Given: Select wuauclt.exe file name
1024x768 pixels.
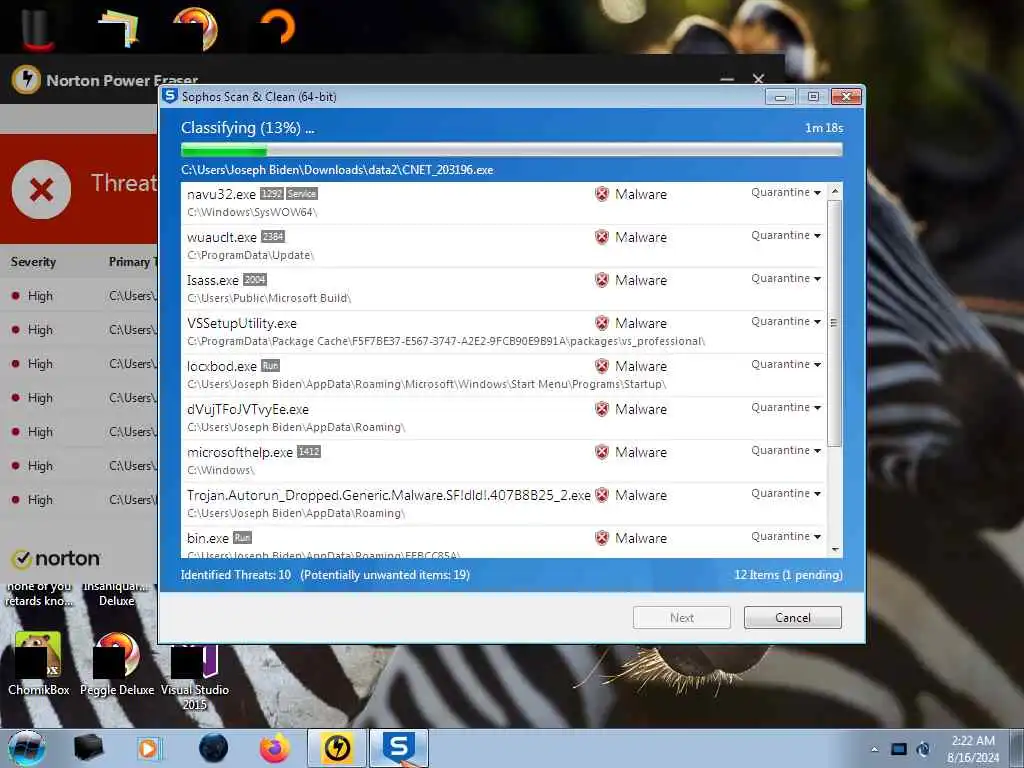Looking at the screenshot, I should click(221, 237).
